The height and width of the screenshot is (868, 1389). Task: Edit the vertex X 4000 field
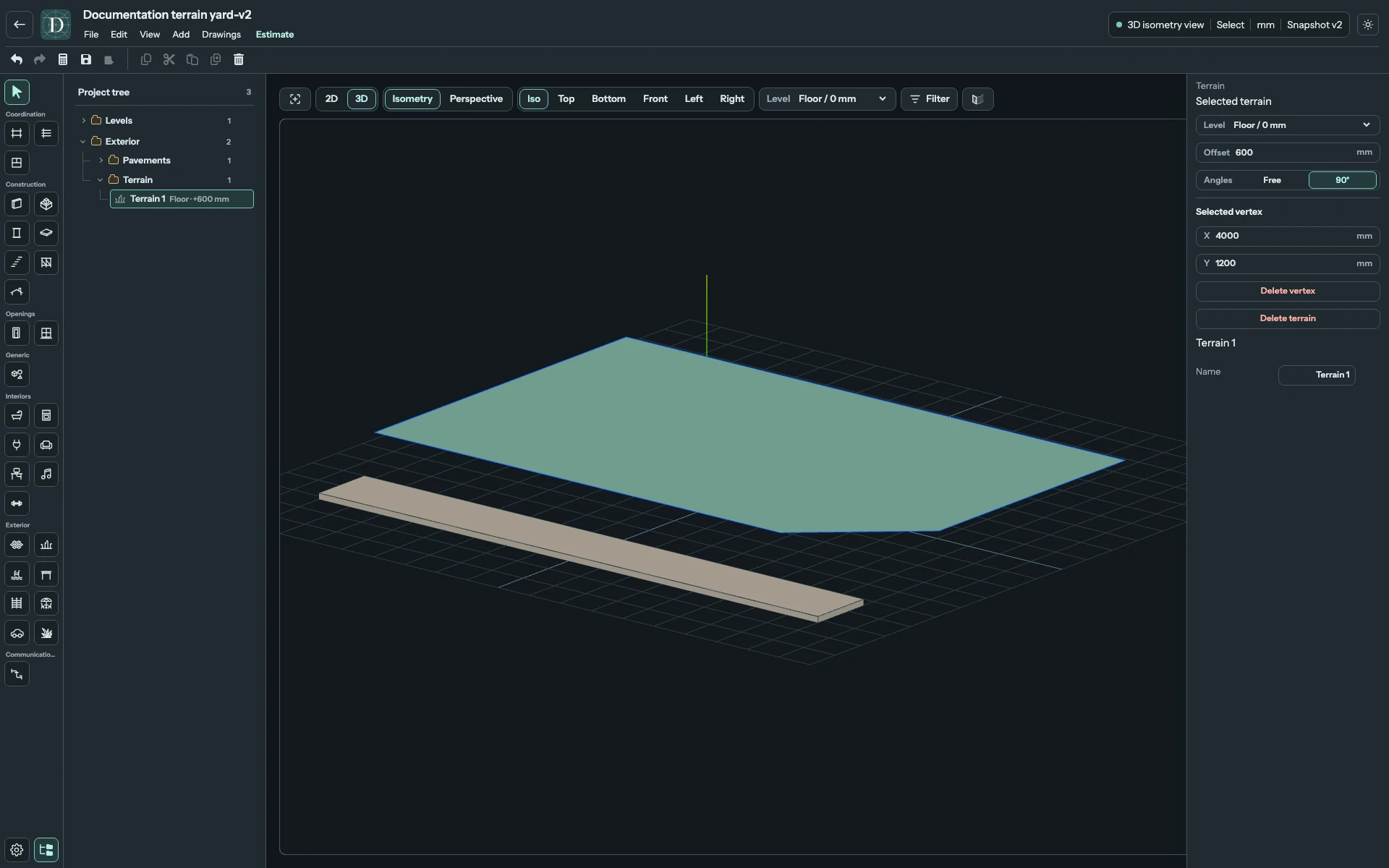point(1288,236)
